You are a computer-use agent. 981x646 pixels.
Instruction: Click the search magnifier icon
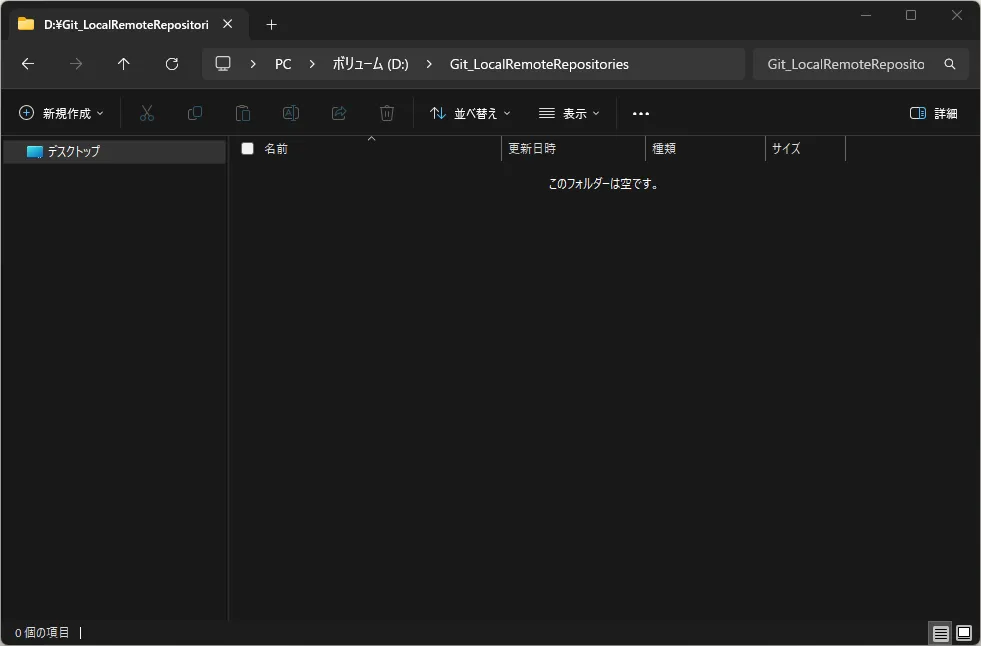pos(950,64)
